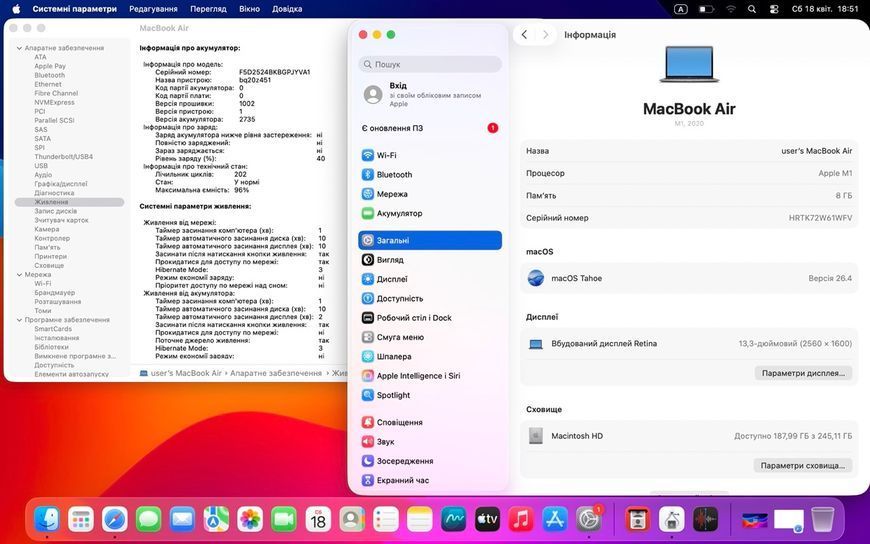Click the MacBook Air laptop image
Viewport: 870px width, 544px height.
[x=689, y=64]
